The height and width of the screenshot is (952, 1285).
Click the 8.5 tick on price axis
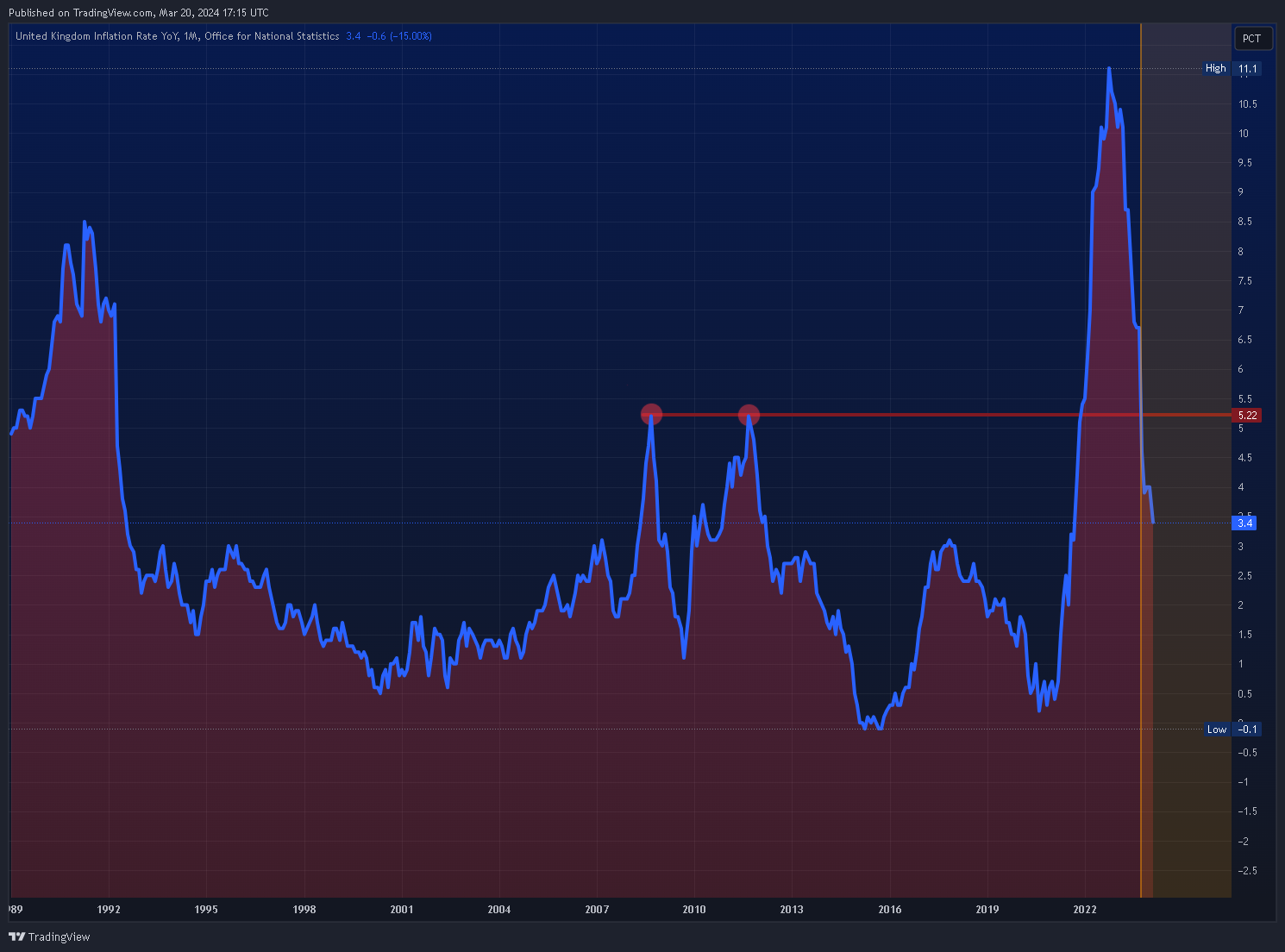(1246, 222)
